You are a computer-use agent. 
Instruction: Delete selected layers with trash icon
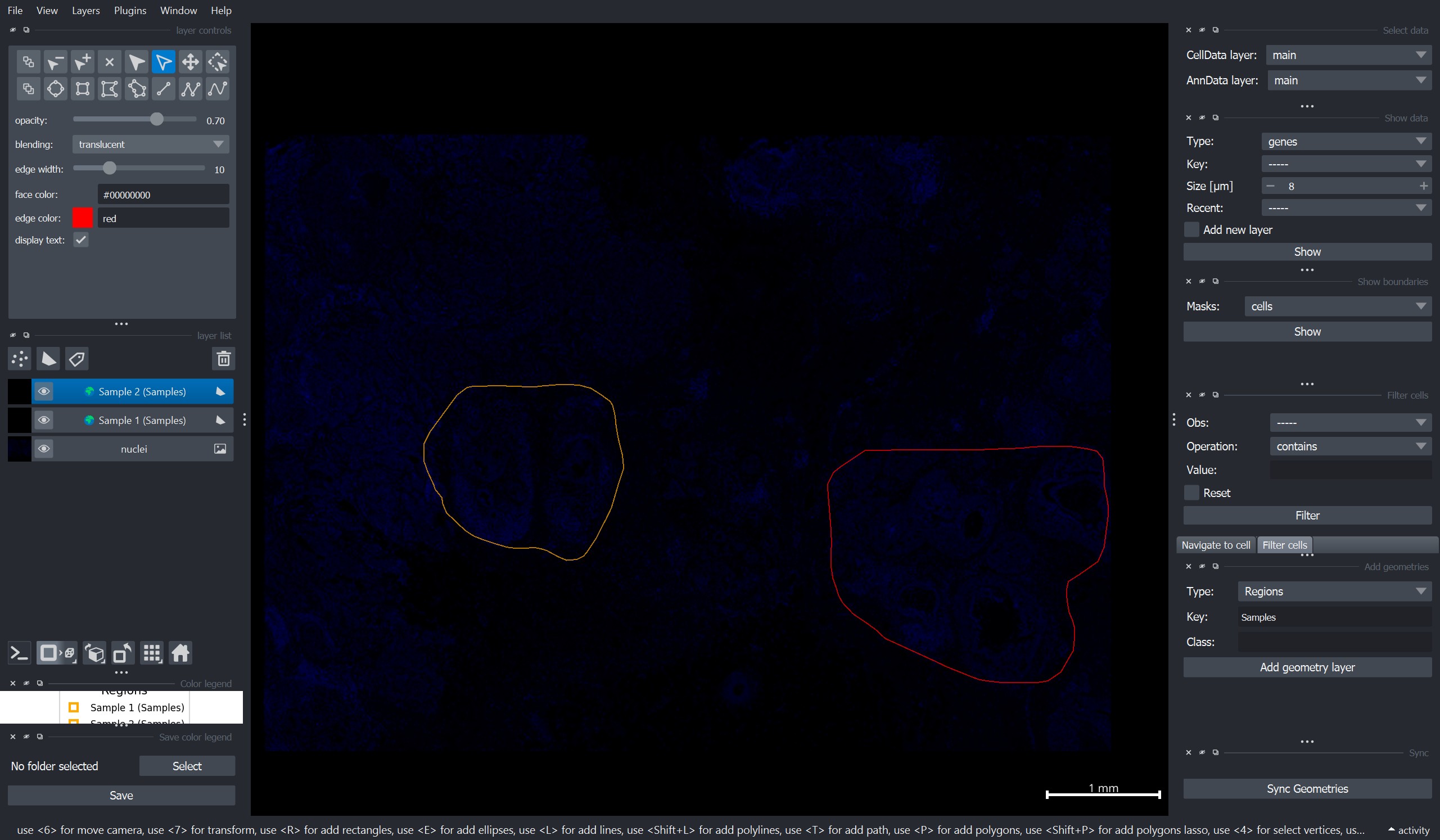223,359
